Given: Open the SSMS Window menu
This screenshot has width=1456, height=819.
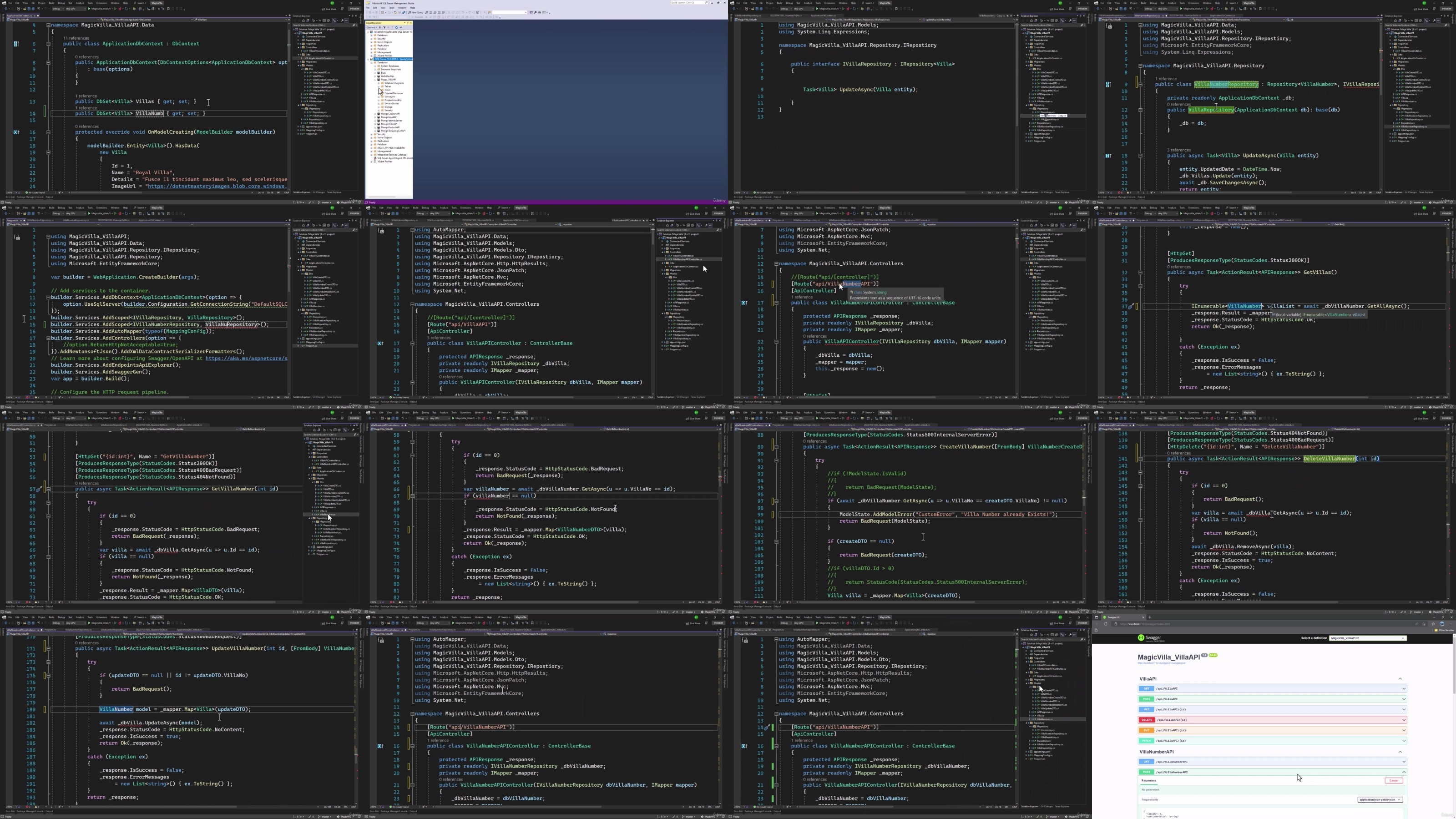Looking at the screenshot, I should [402, 7].
